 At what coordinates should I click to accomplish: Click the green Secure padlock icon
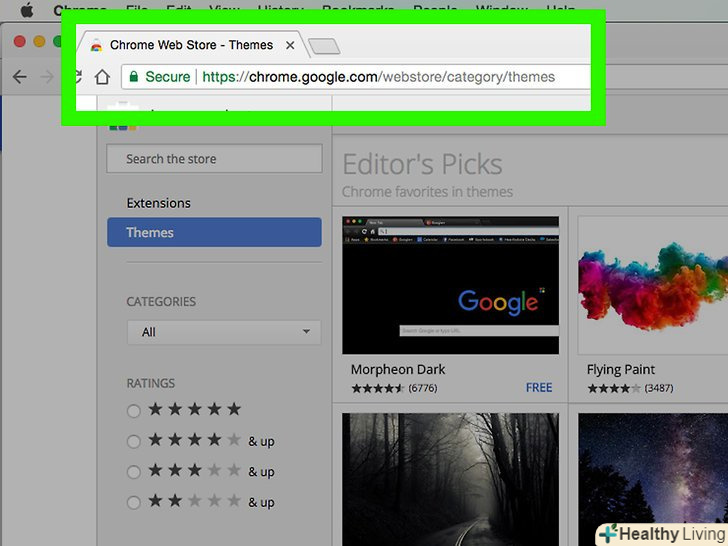click(134, 76)
